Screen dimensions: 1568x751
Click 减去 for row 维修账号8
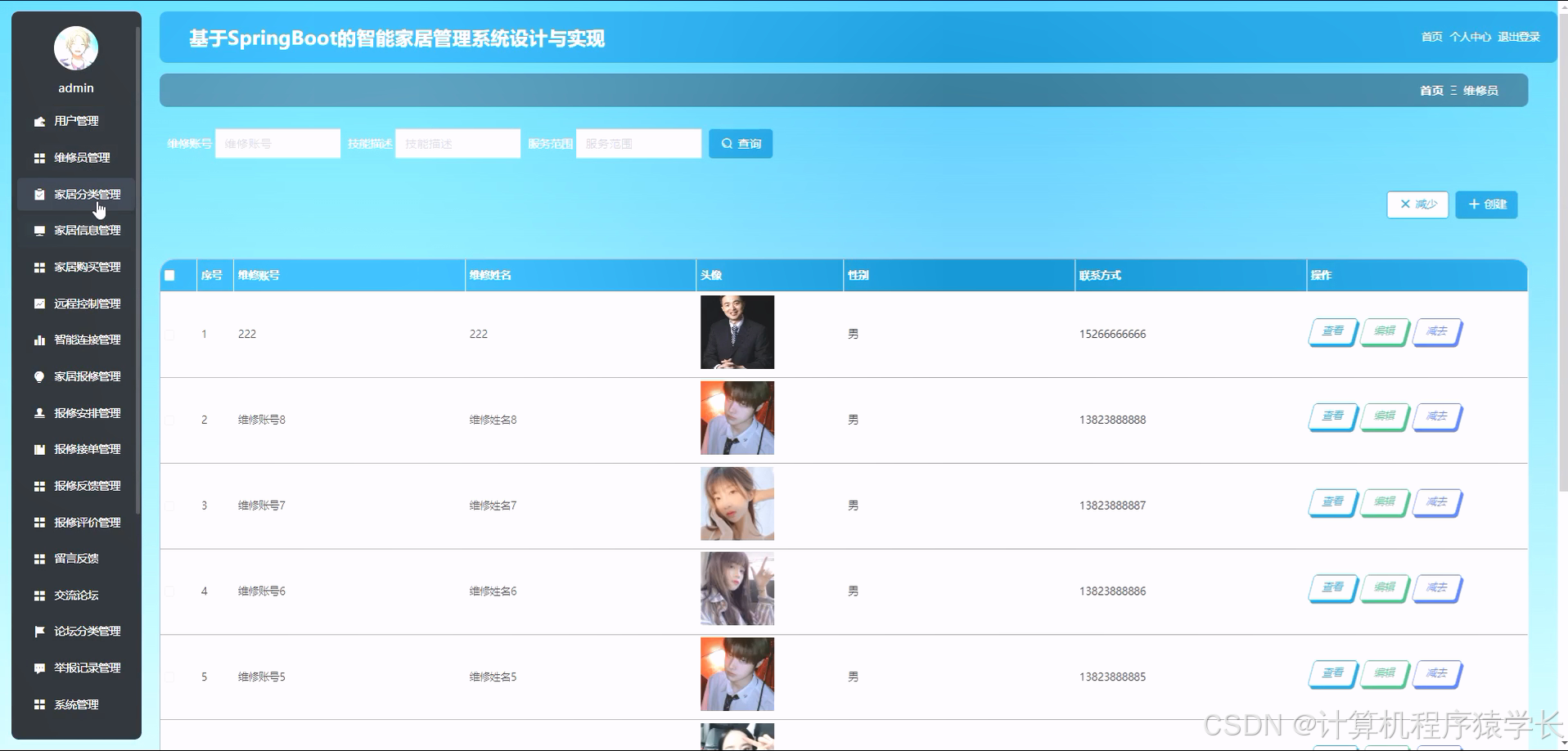(1436, 417)
